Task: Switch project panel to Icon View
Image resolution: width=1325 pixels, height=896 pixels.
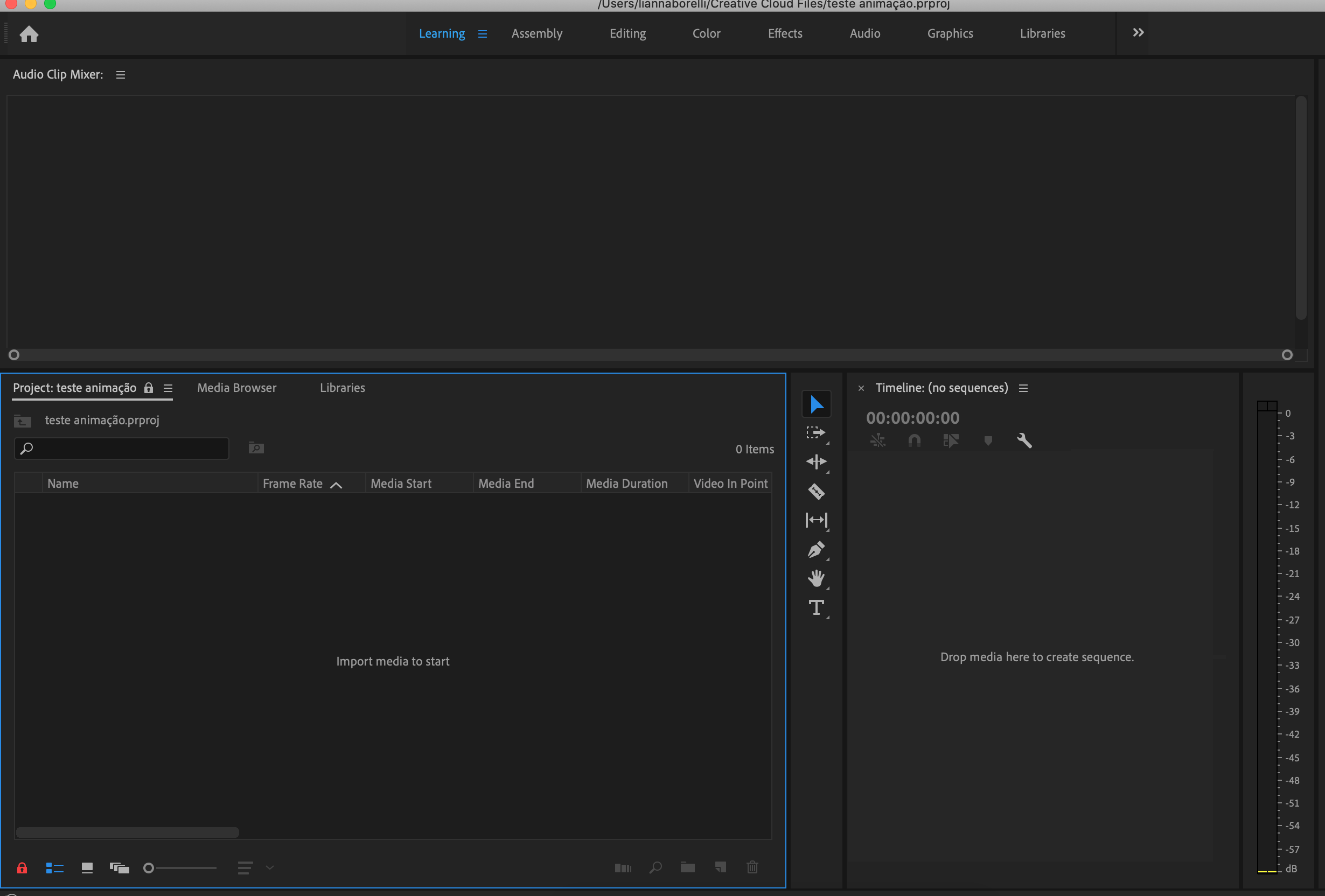Action: point(87,867)
